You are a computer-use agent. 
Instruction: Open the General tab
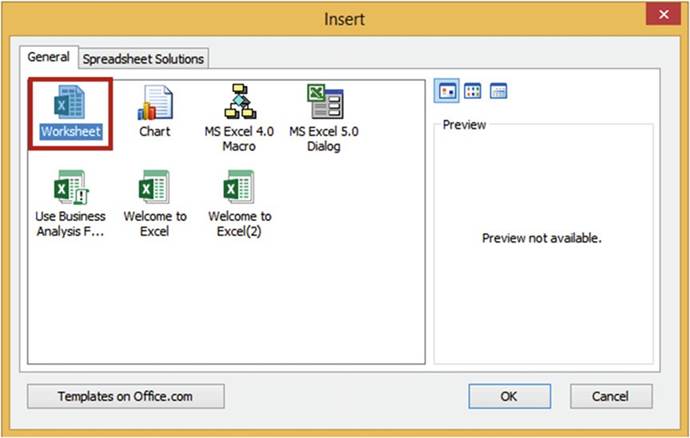[48, 58]
